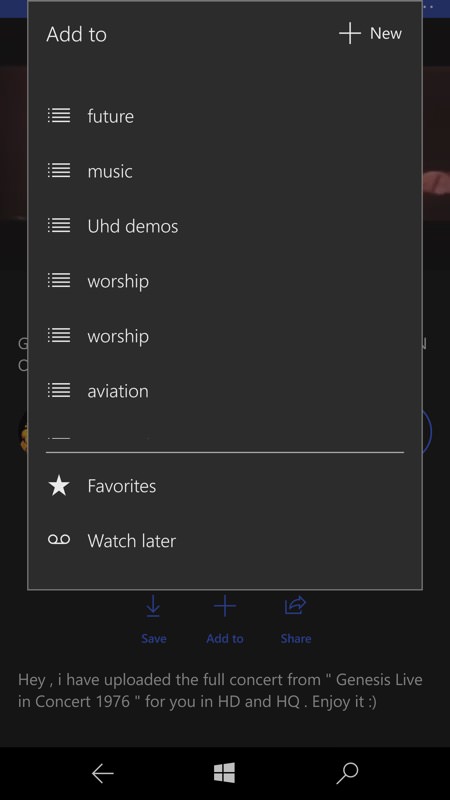Tap the Favorites star icon
This screenshot has height=800, width=450.
coord(59,486)
